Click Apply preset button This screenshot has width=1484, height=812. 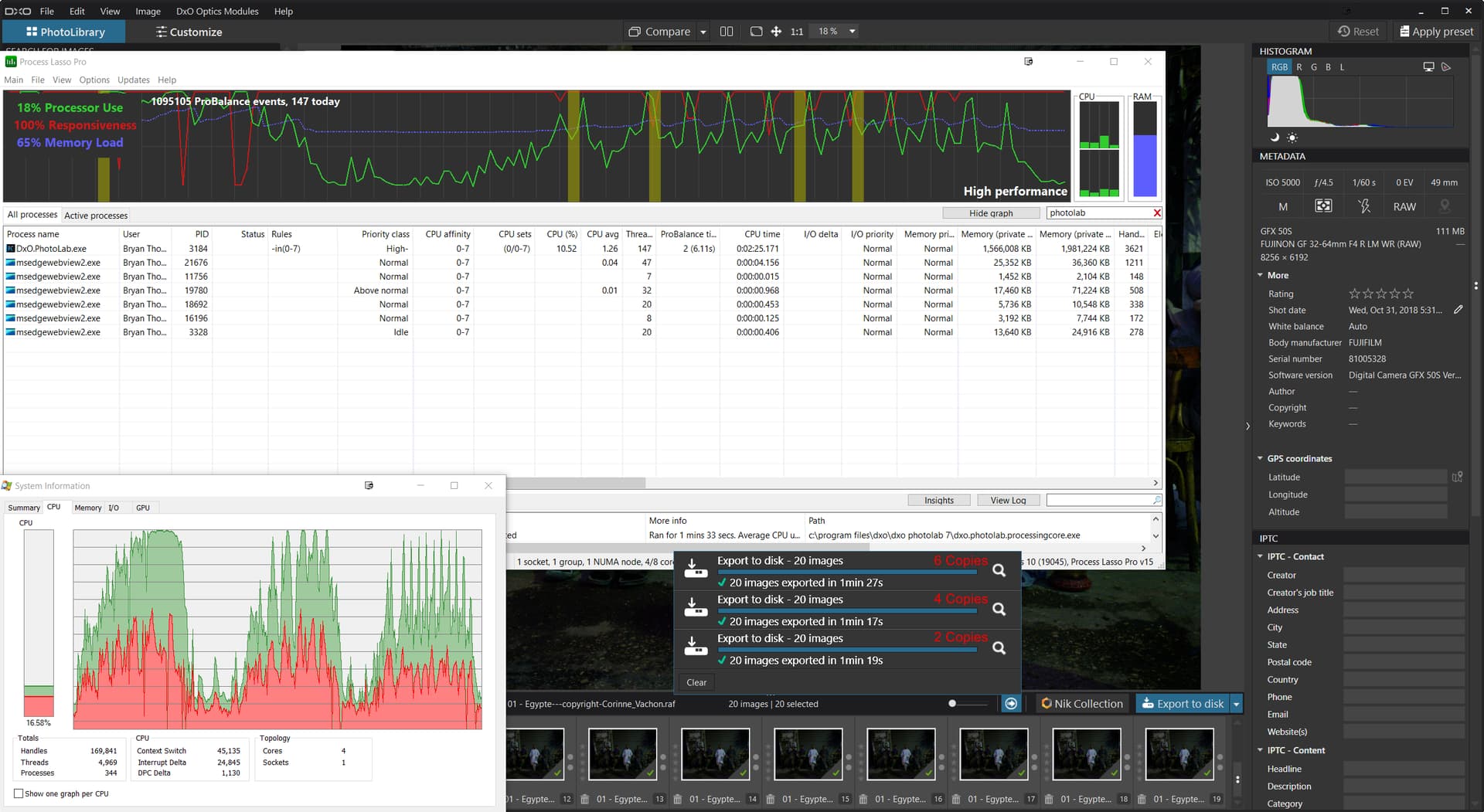click(1437, 32)
